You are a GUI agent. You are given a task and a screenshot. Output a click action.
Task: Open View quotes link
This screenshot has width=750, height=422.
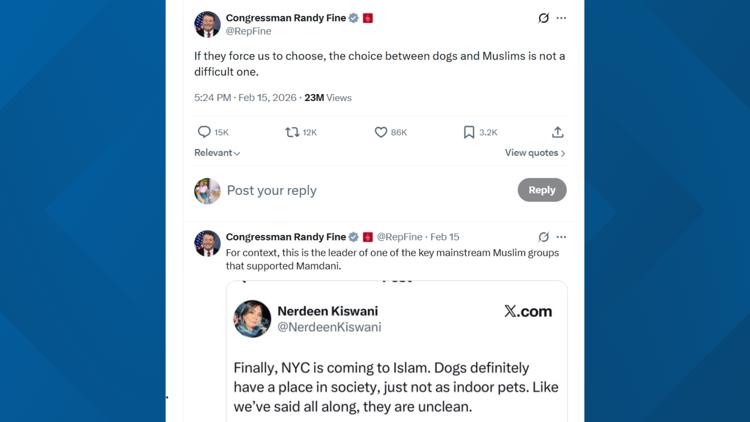535,153
